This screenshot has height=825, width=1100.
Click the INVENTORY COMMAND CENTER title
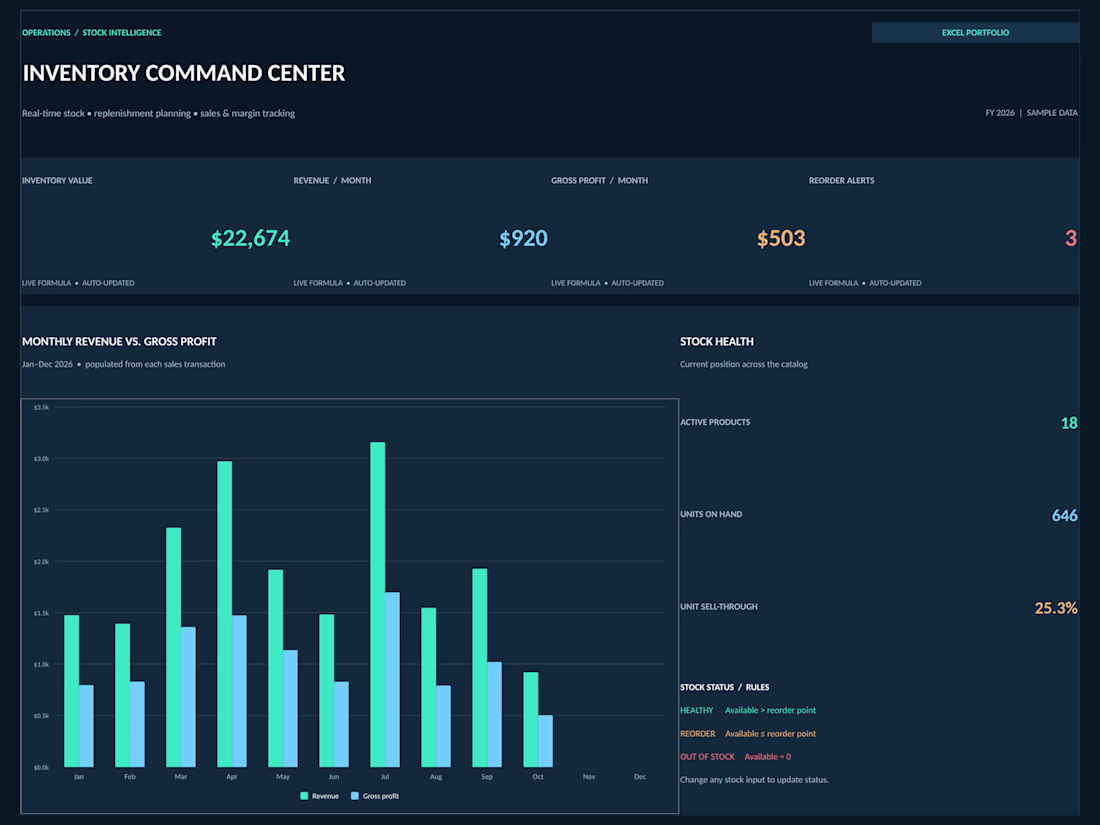(184, 73)
